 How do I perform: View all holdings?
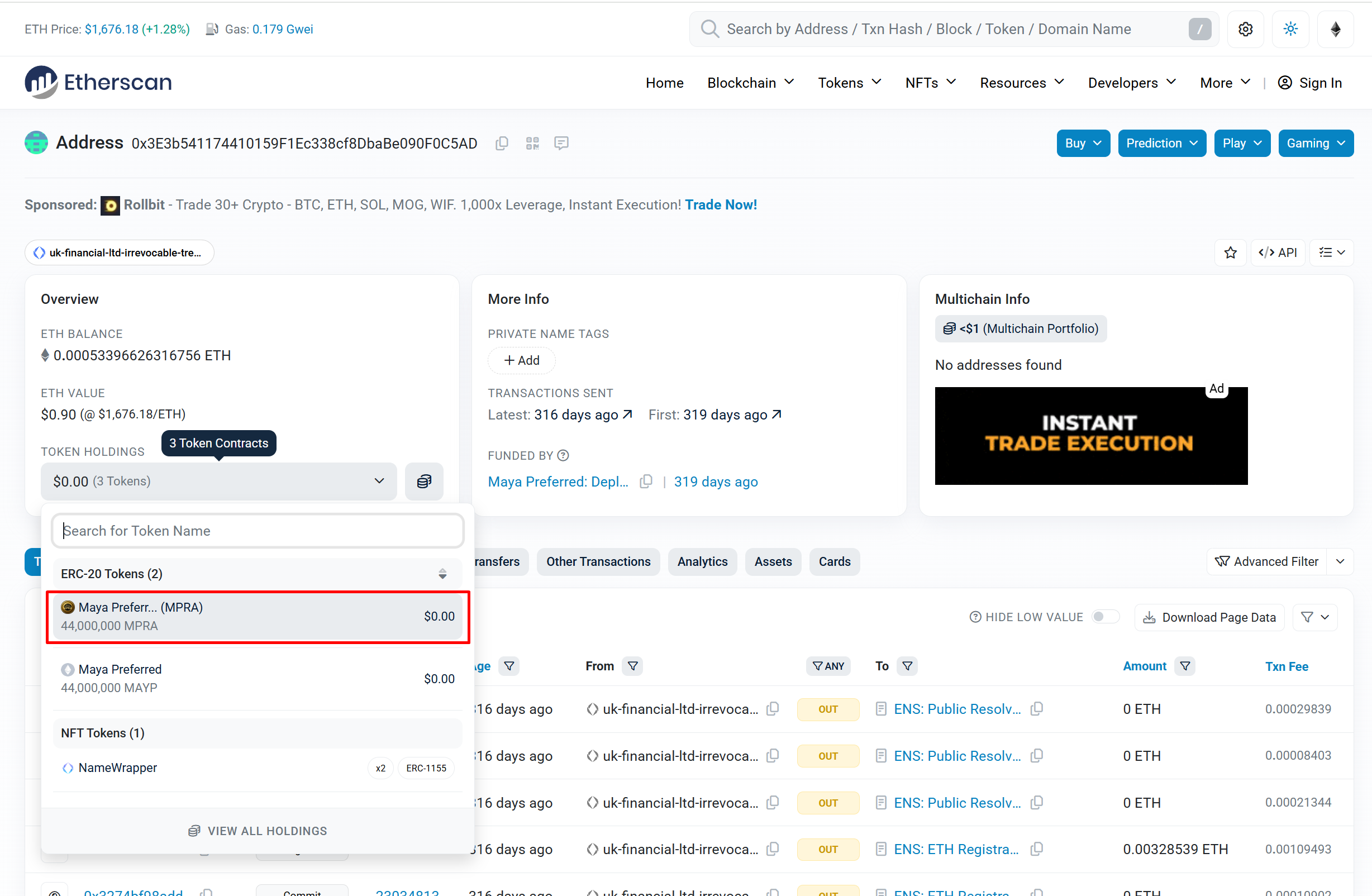[258, 831]
